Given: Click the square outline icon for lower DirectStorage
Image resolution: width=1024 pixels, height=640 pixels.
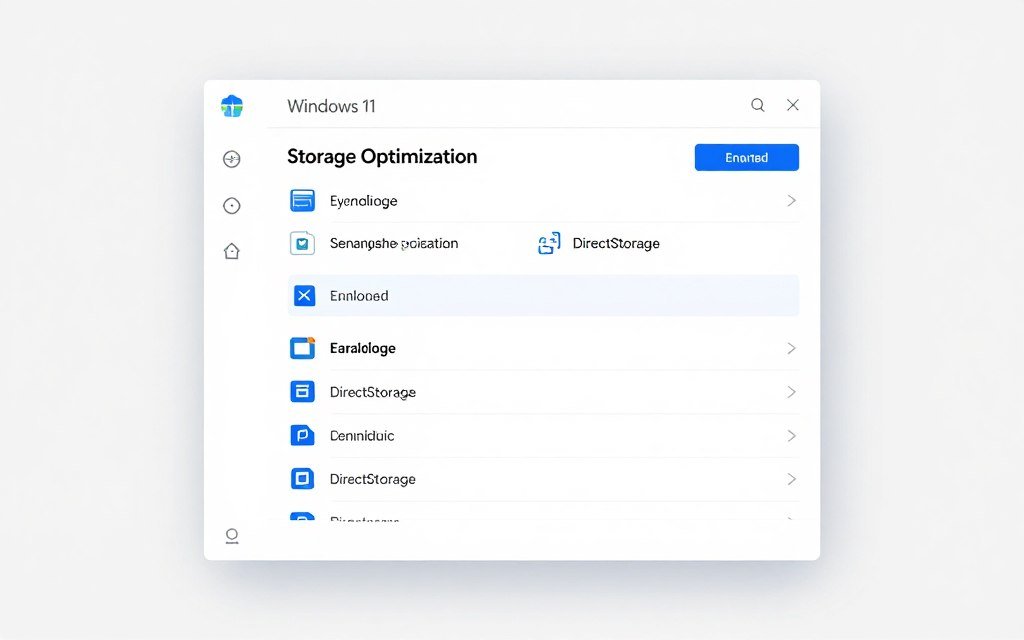Looking at the screenshot, I should (x=302, y=478).
